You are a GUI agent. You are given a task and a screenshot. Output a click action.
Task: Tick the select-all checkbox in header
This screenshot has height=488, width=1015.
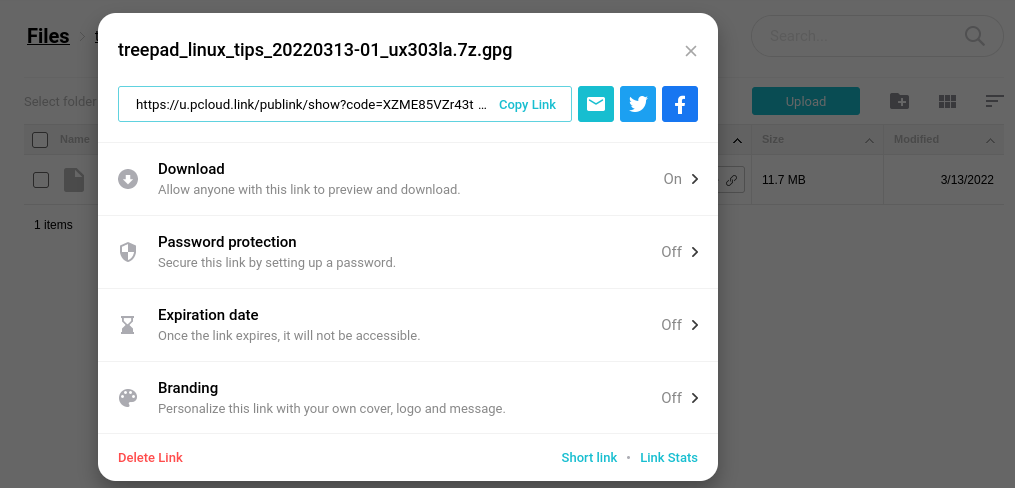coord(40,140)
